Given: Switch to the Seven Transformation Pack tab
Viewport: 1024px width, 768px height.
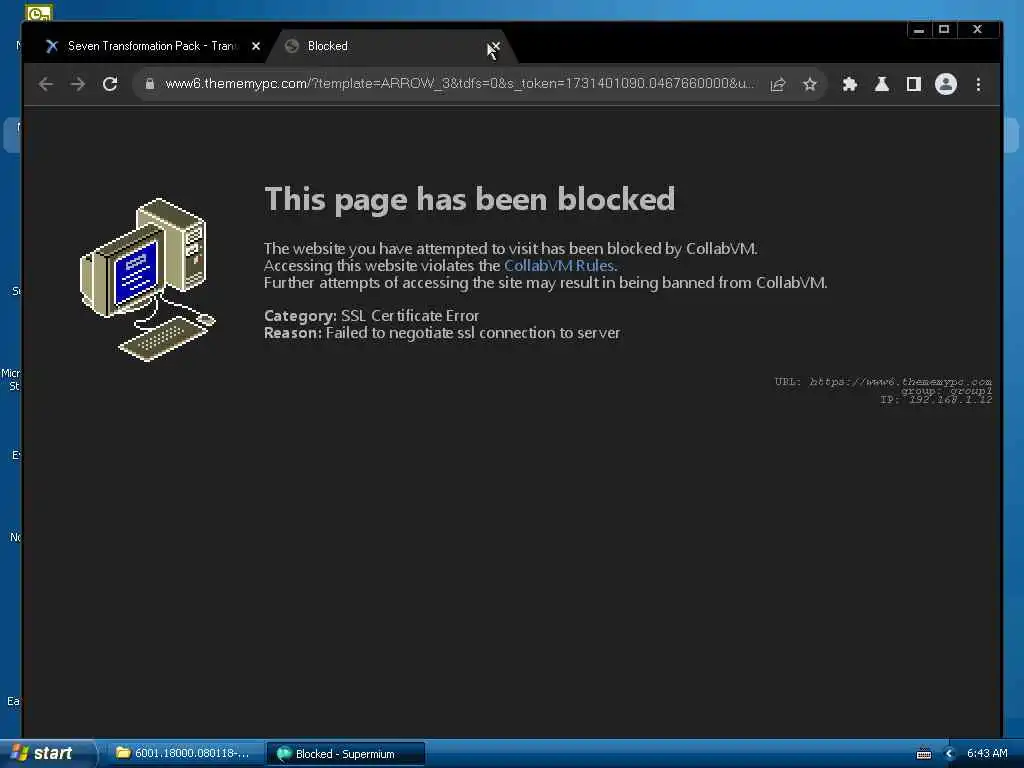Looking at the screenshot, I should pos(152,46).
